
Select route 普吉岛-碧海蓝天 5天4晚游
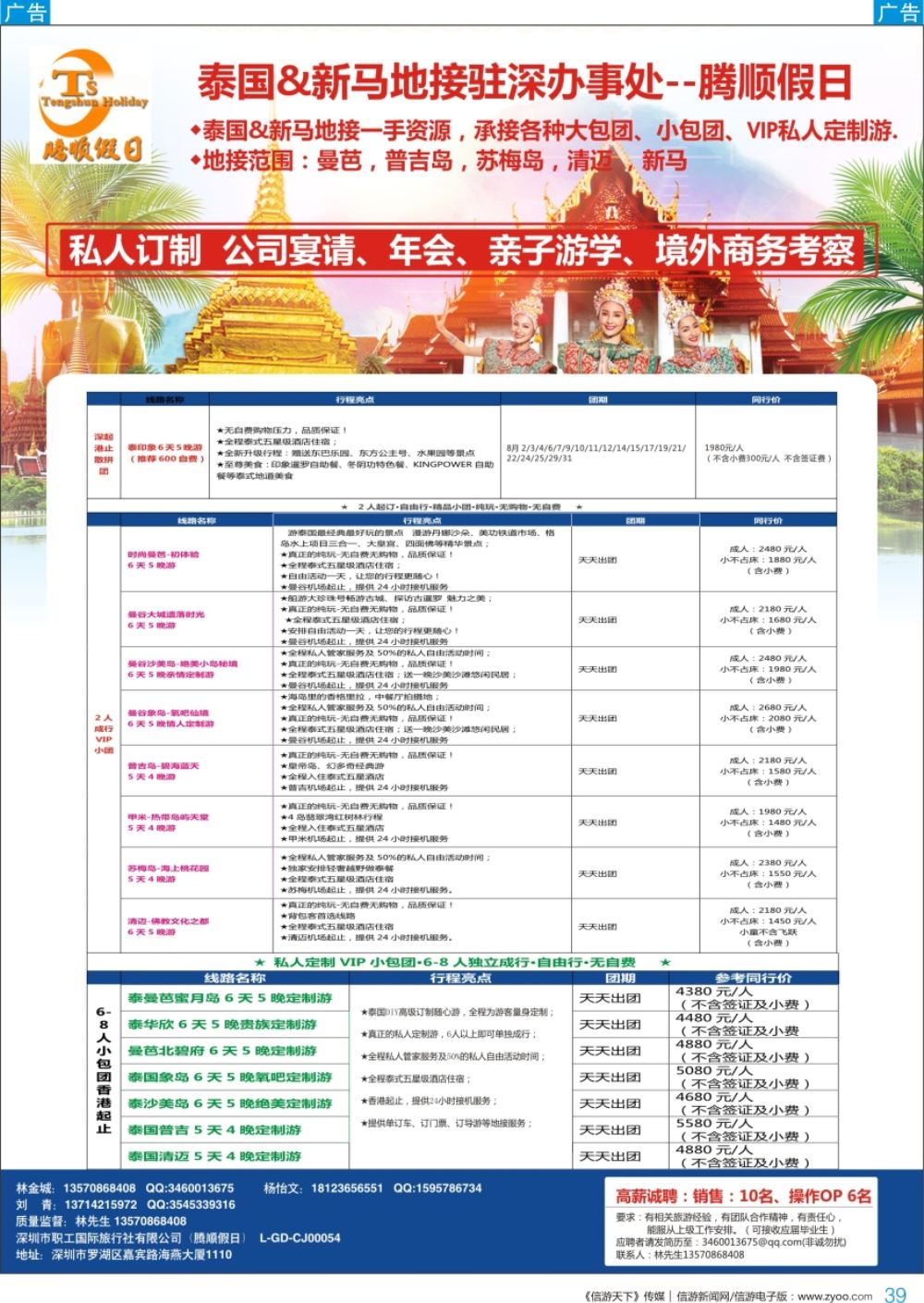click(164, 771)
